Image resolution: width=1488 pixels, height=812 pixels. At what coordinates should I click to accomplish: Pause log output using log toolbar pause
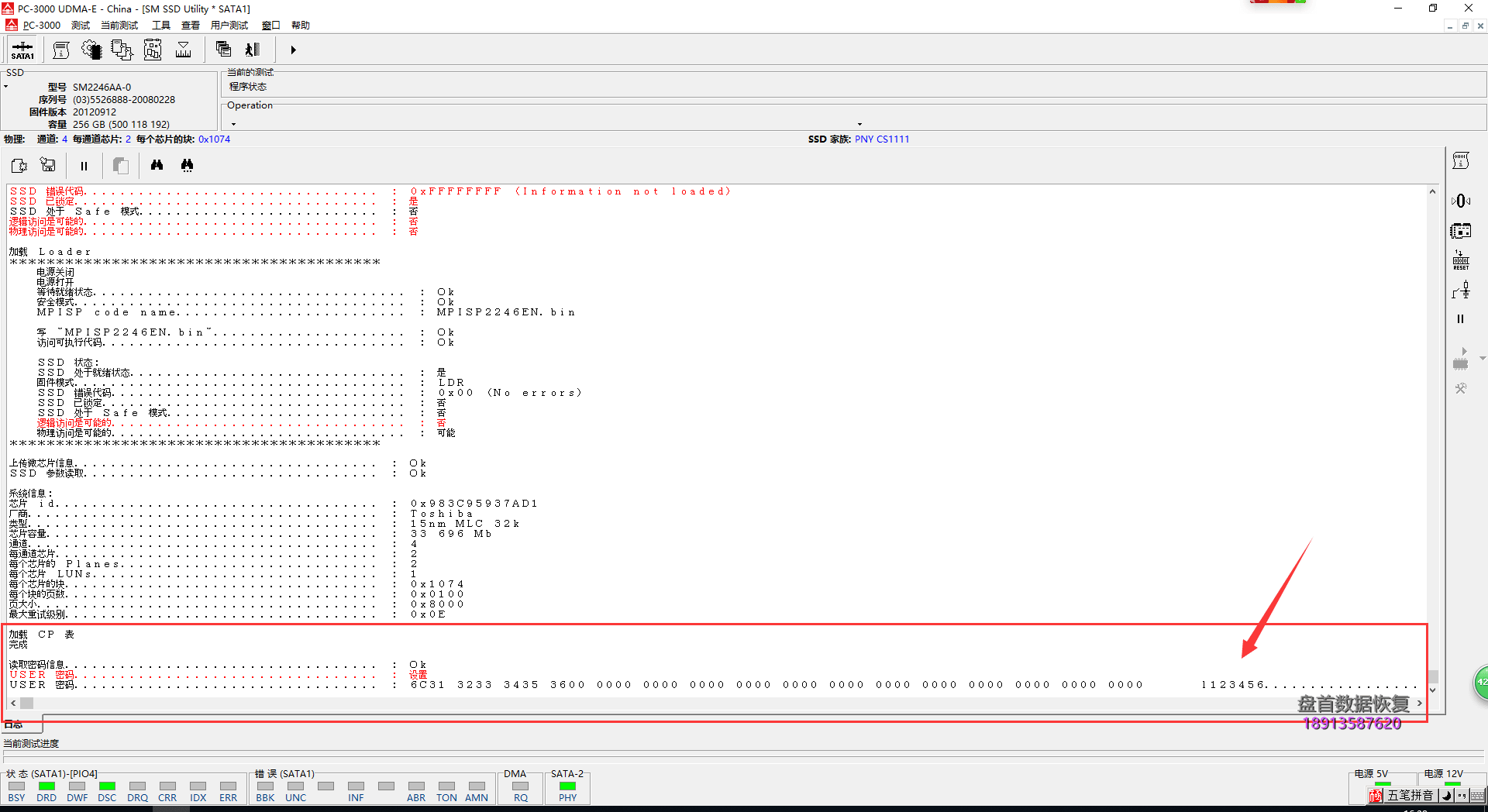(84, 166)
